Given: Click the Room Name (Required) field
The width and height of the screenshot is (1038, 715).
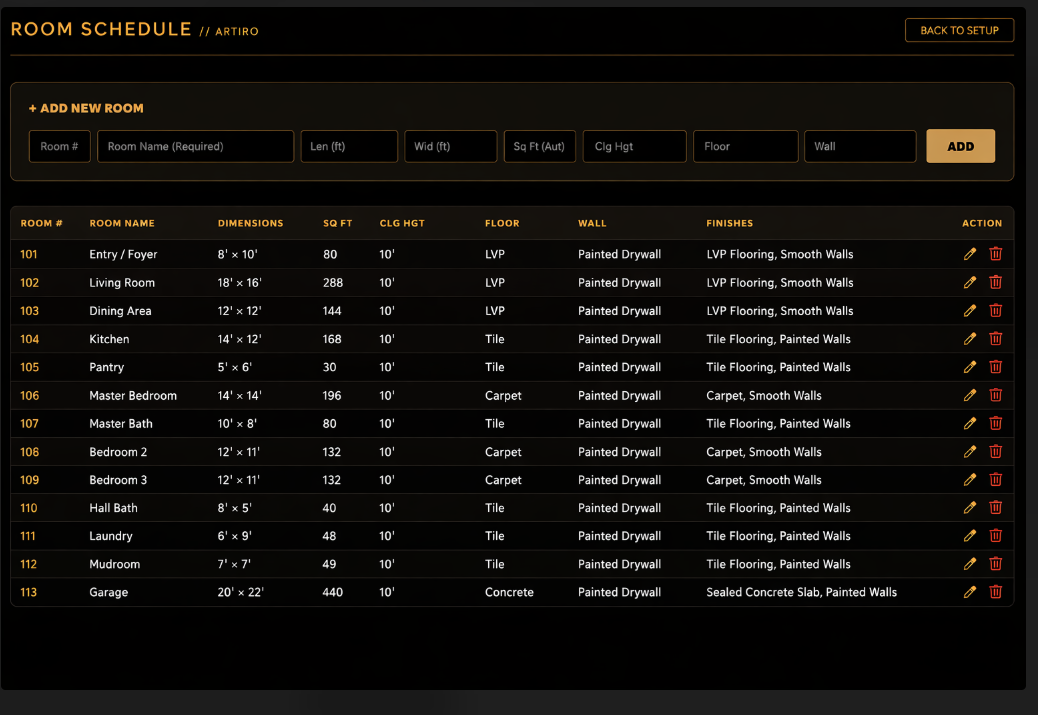Looking at the screenshot, I should click(195, 146).
